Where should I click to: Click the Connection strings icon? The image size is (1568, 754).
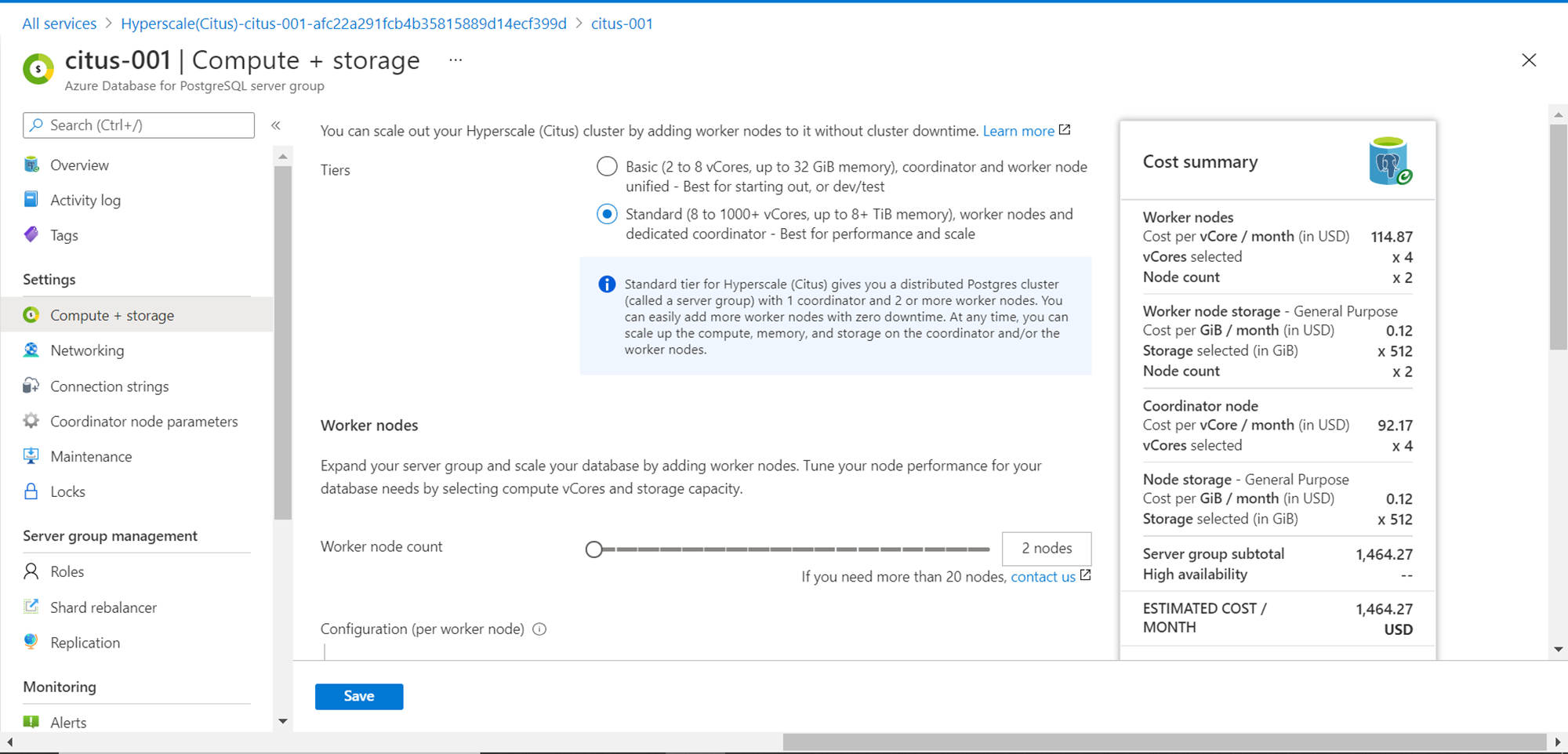[x=31, y=386]
